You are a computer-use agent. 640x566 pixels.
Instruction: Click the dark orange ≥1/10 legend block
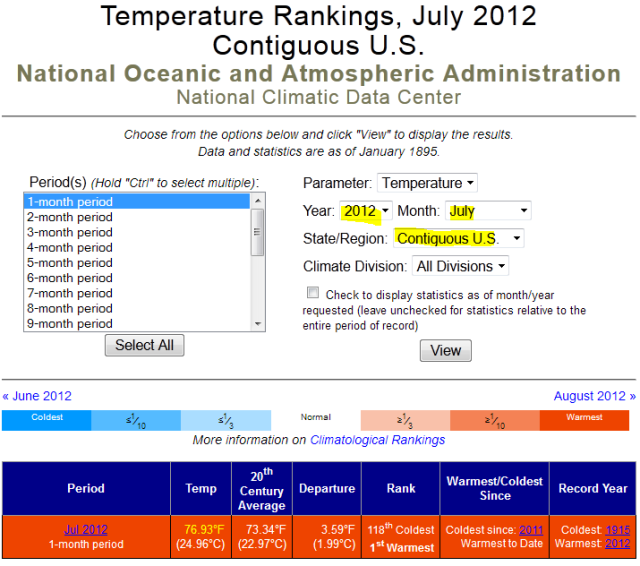point(495,420)
